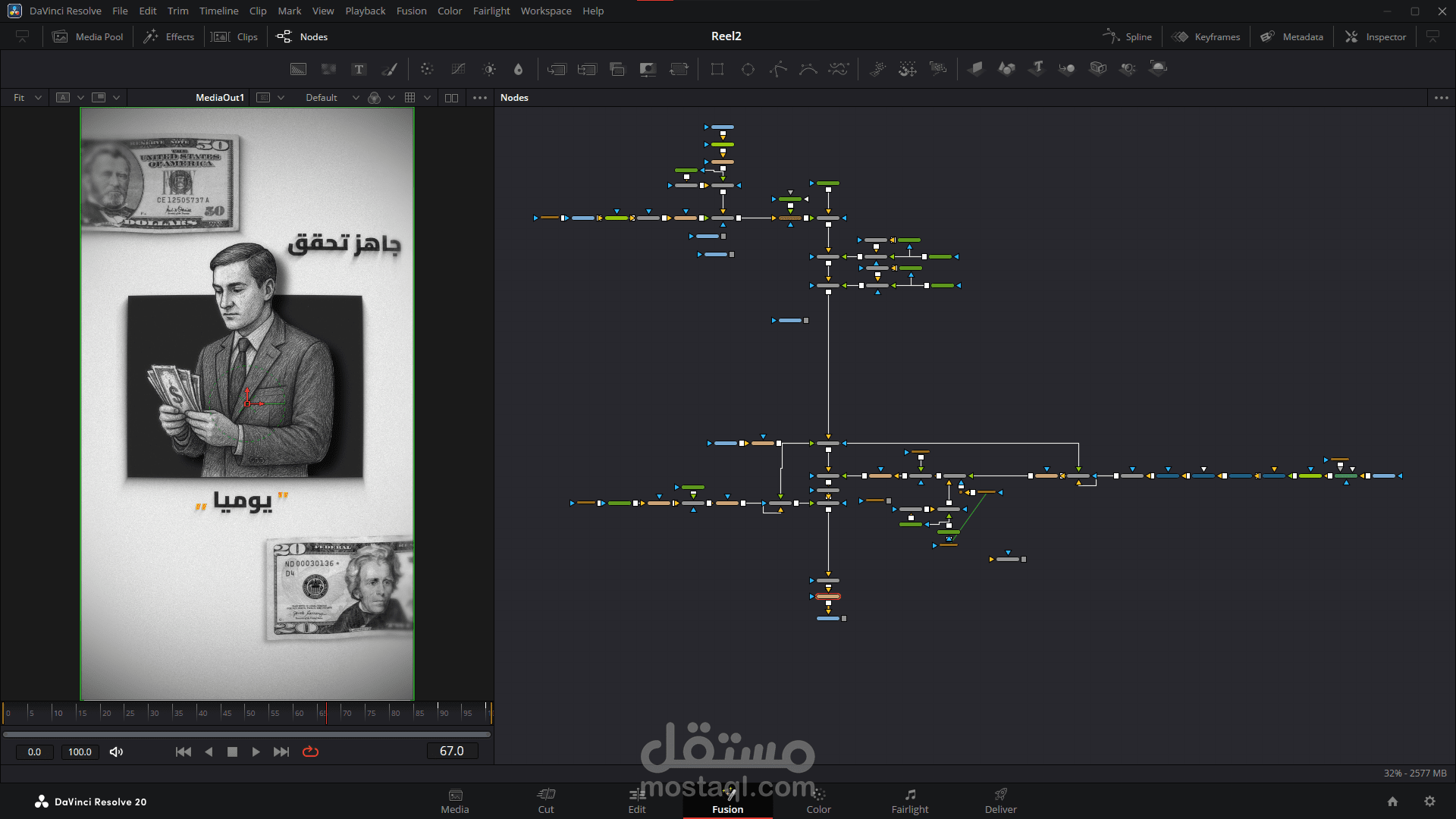This screenshot has height=819, width=1456.
Task: Add an Ellipse mask tool
Action: (x=748, y=69)
